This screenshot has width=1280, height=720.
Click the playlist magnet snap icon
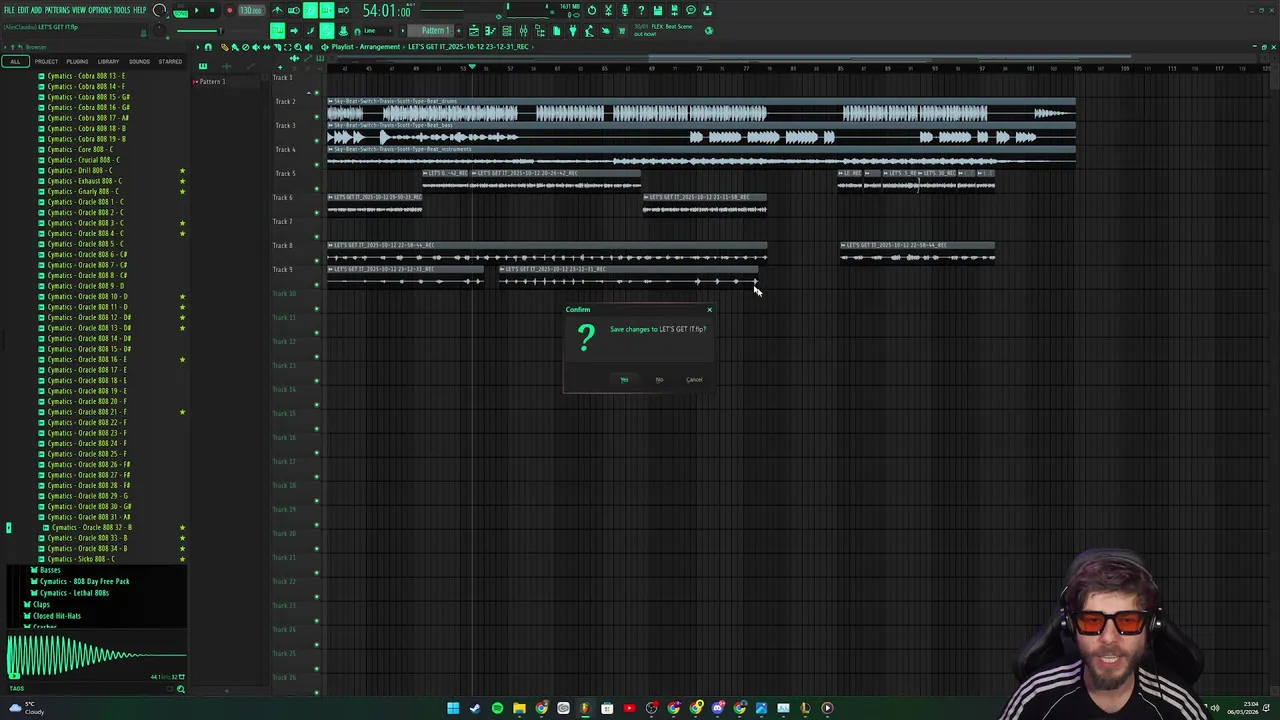(208, 47)
